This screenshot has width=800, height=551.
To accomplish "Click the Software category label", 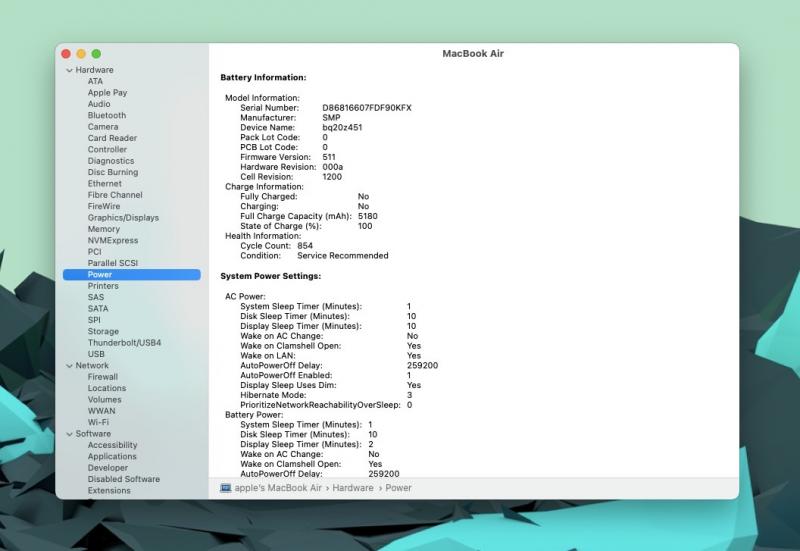I will 93,434.
